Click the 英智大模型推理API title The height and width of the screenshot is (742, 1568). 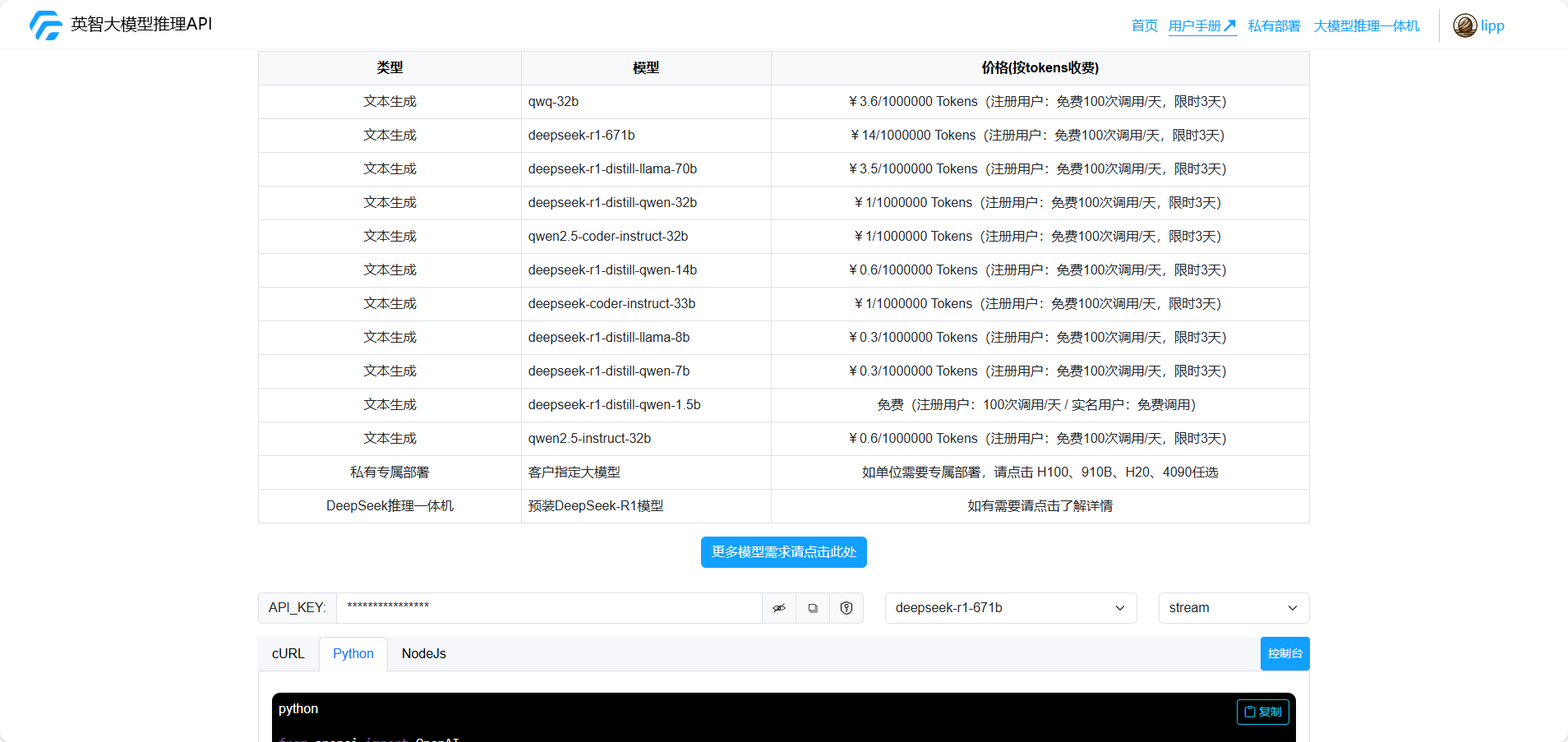pos(141,25)
